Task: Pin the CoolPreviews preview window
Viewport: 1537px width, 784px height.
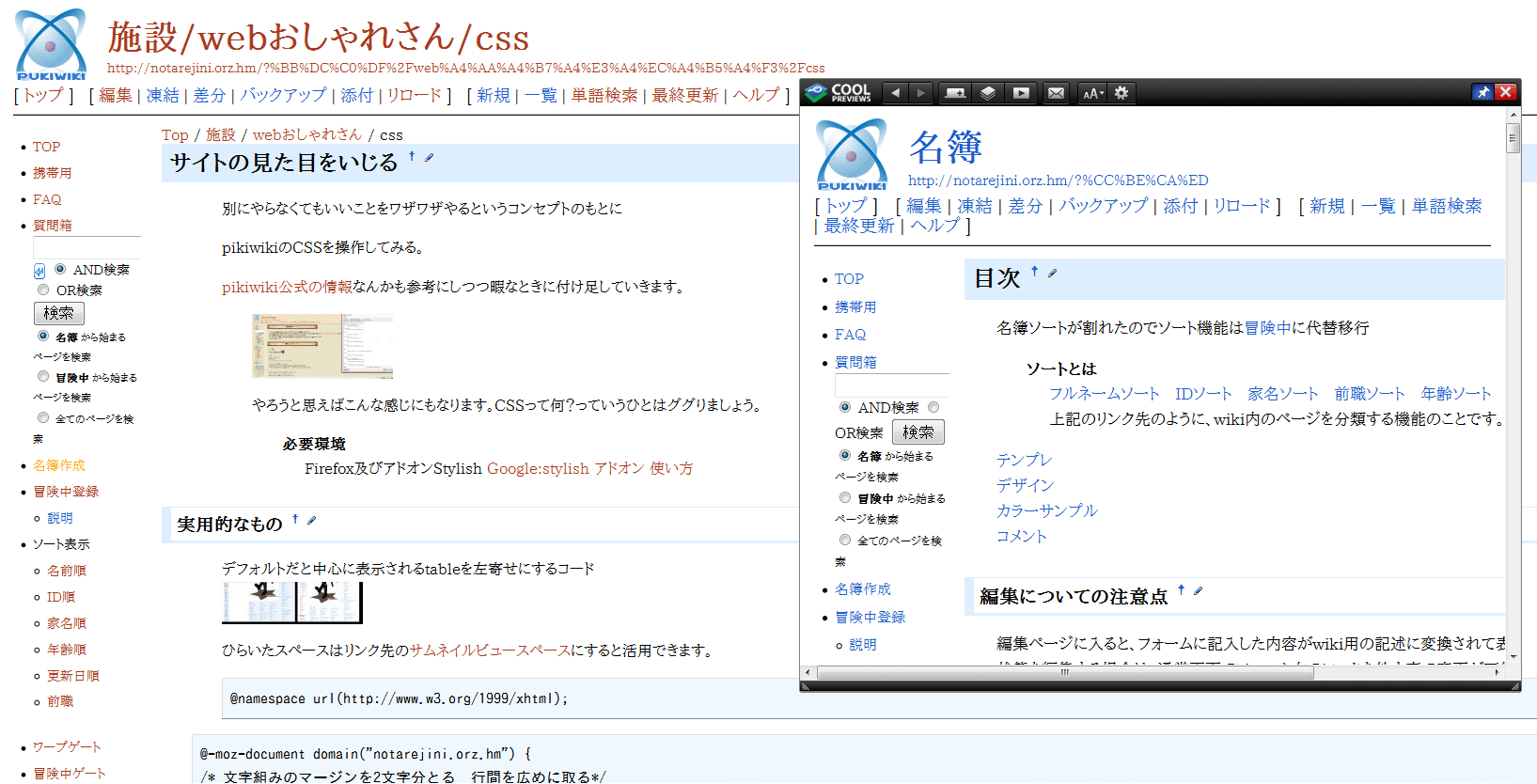Action: point(1482,92)
